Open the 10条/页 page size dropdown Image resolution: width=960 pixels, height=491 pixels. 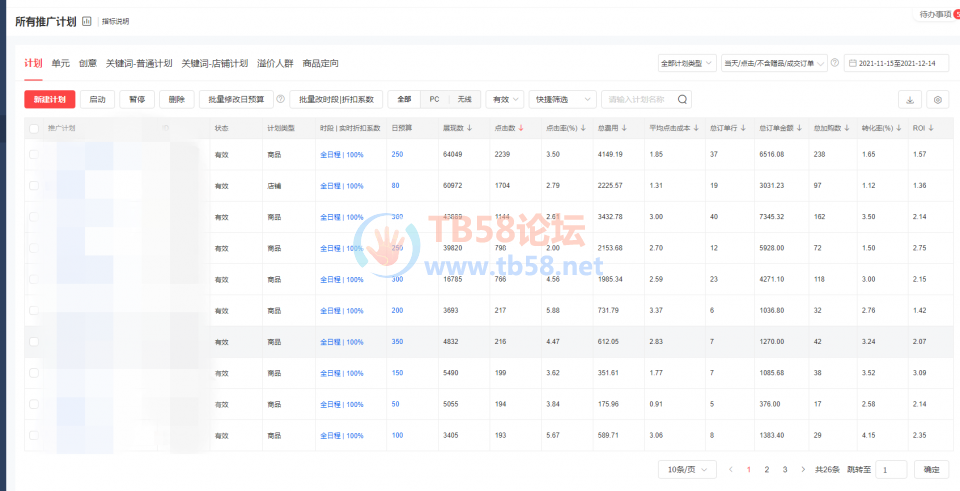coord(688,470)
